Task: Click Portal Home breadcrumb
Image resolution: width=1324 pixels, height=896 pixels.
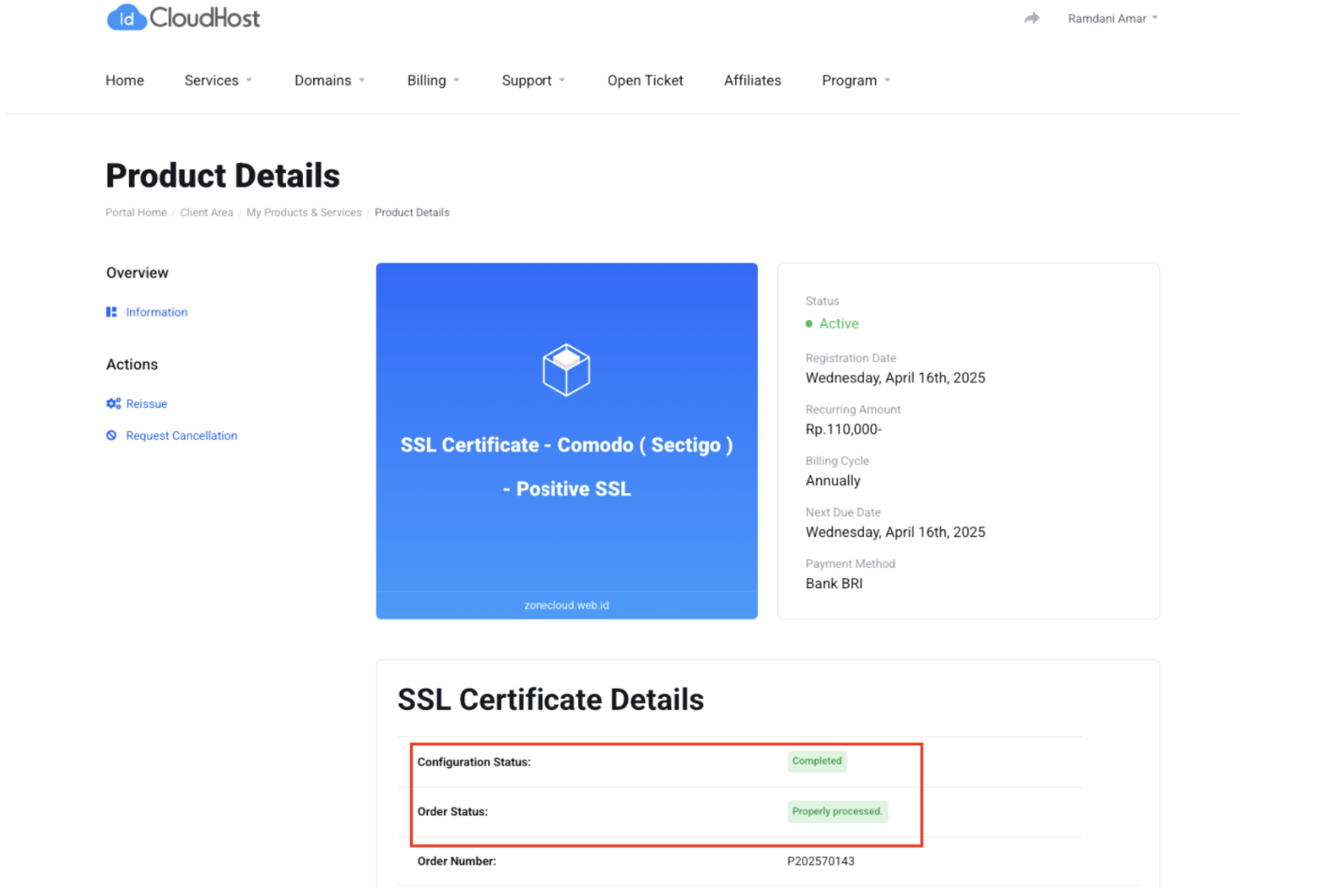Action: [x=136, y=212]
